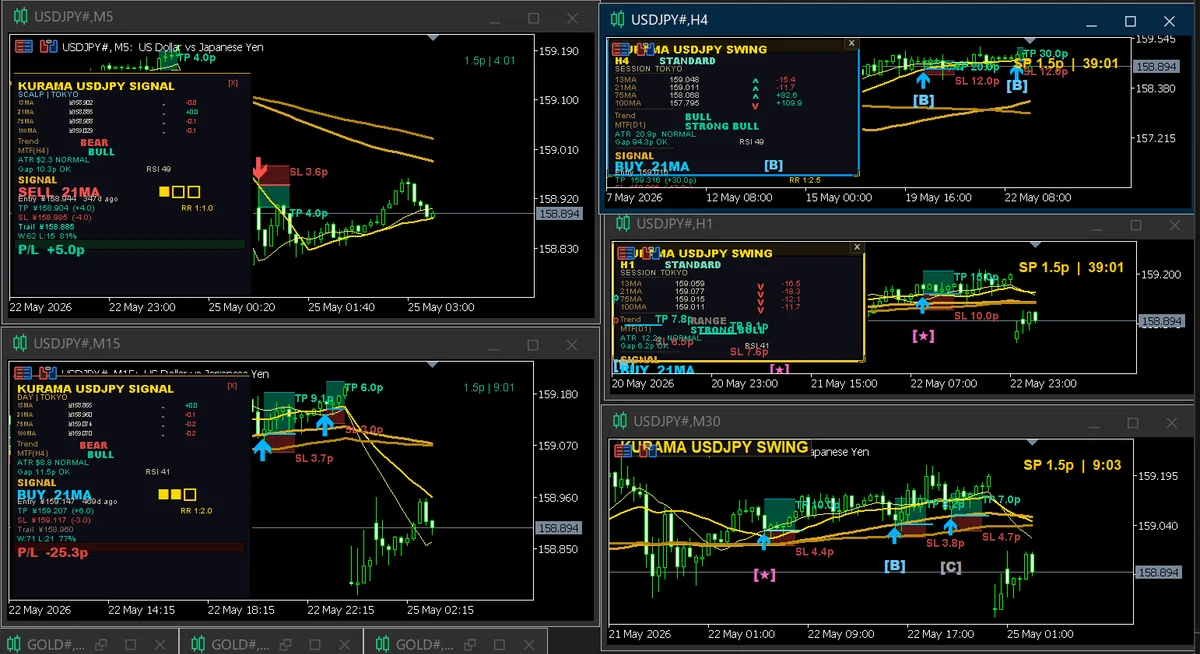Open one-click trading panel icon in M15 chart
The image size is (1200, 654).
[22, 374]
